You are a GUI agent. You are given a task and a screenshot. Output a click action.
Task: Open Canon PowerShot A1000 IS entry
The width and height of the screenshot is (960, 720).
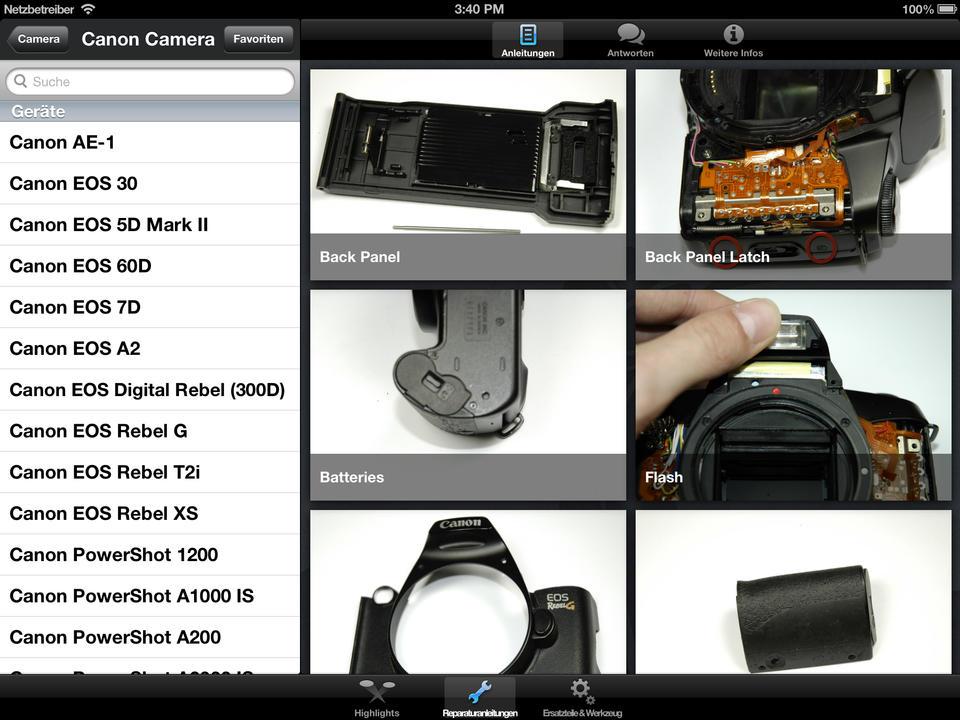(150, 596)
